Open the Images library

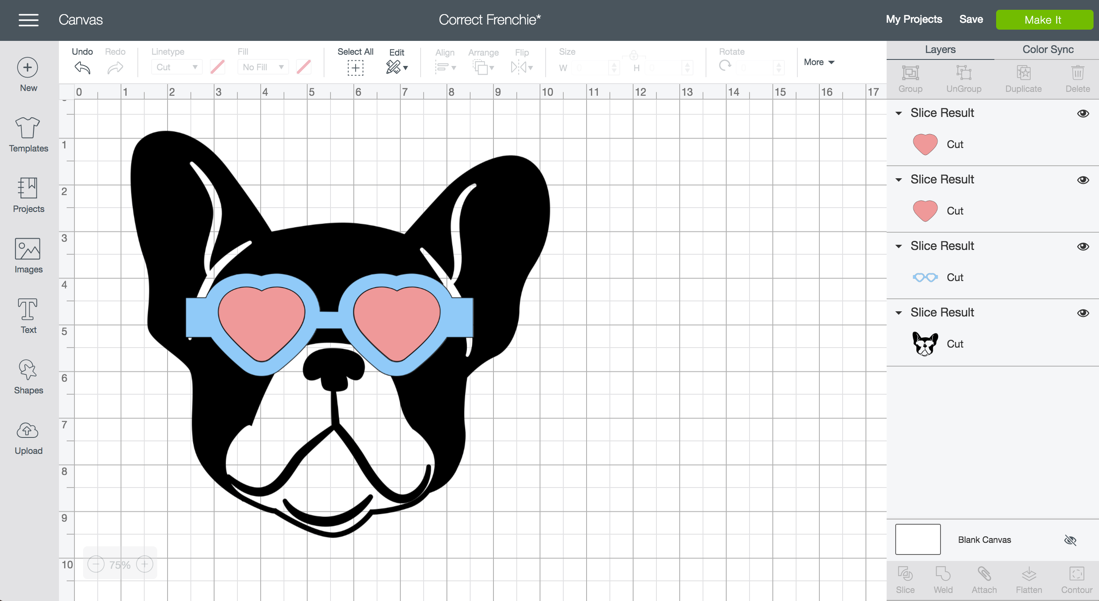pyautogui.click(x=28, y=255)
